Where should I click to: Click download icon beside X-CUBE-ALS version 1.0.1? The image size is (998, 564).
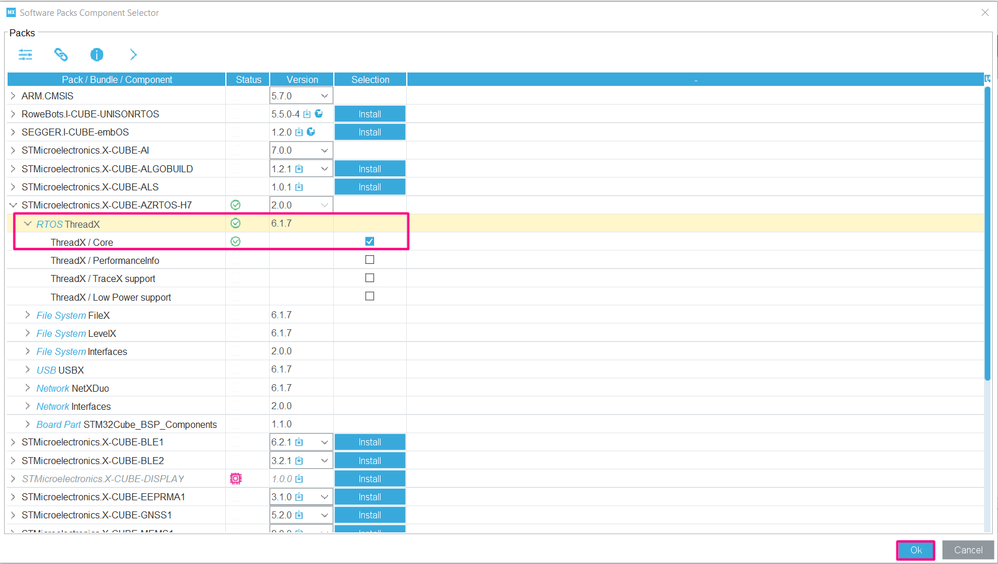[299, 187]
